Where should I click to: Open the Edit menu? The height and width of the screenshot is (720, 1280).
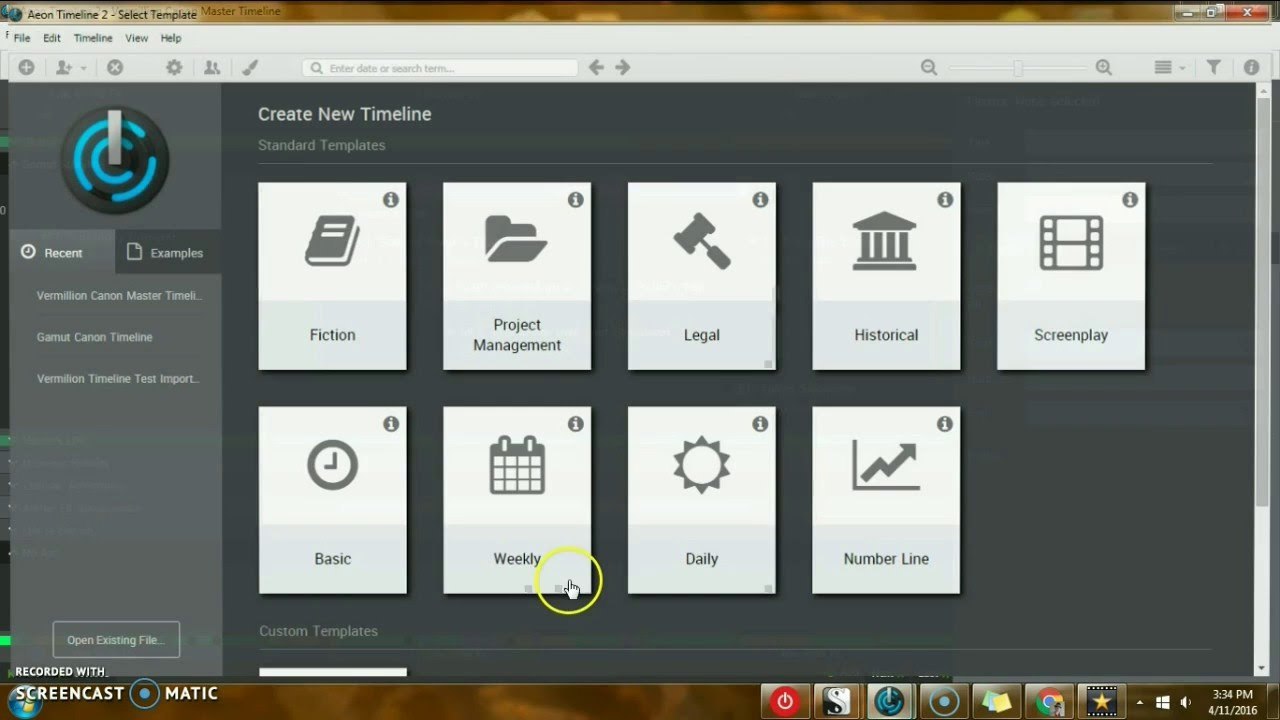tap(52, 38)
